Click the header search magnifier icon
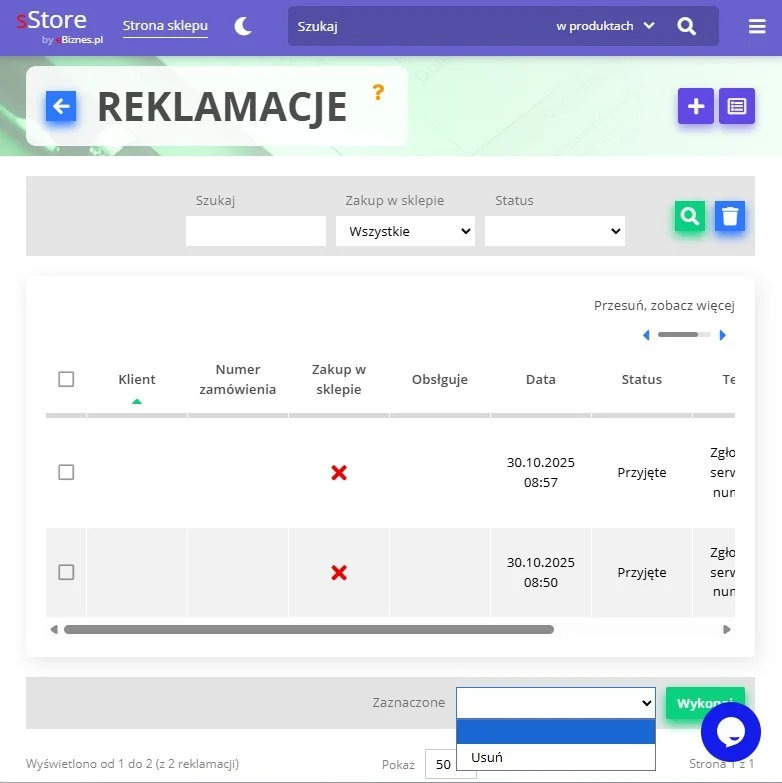Screen dimensions: 782x783 686,26
